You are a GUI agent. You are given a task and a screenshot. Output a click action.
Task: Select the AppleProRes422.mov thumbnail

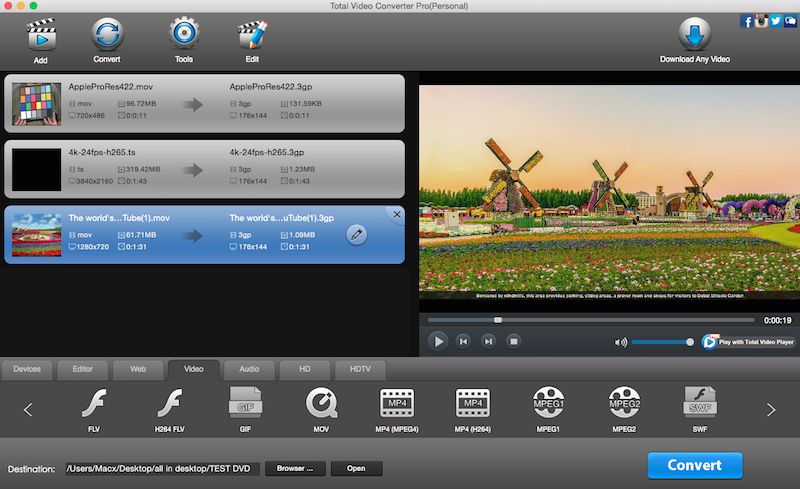[36, 104]
